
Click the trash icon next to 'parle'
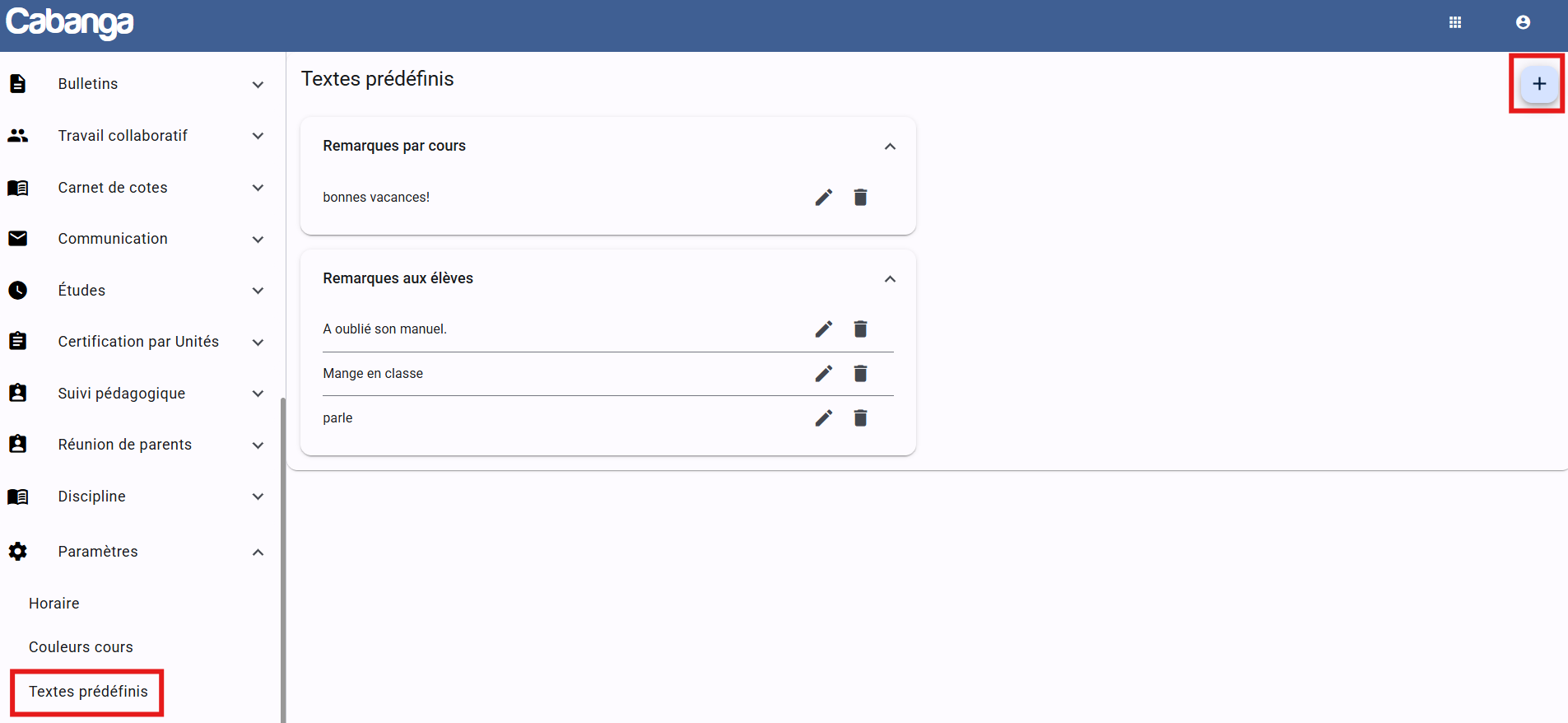pos(860,418)
